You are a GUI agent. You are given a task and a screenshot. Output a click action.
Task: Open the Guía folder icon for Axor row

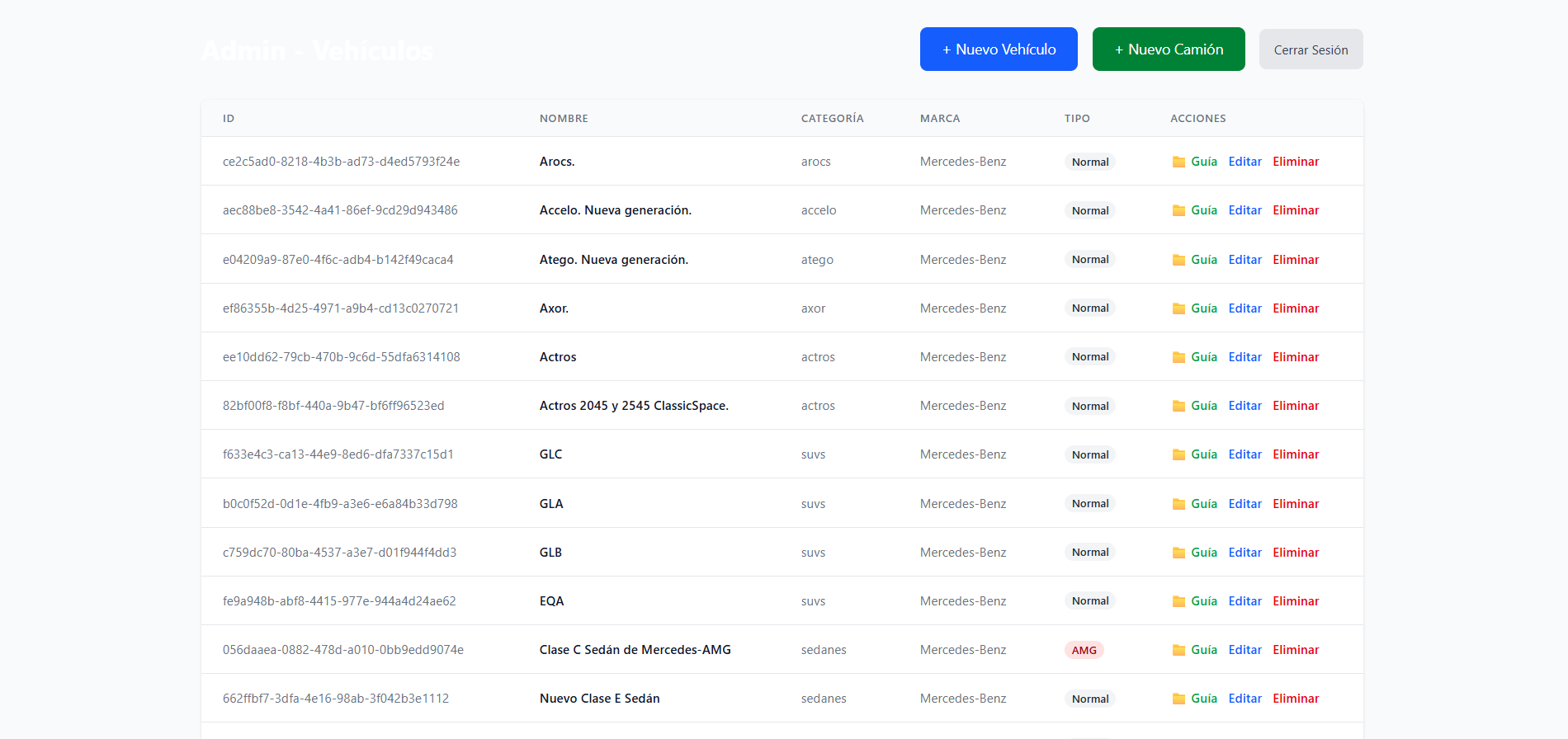tap(1178, 308)
